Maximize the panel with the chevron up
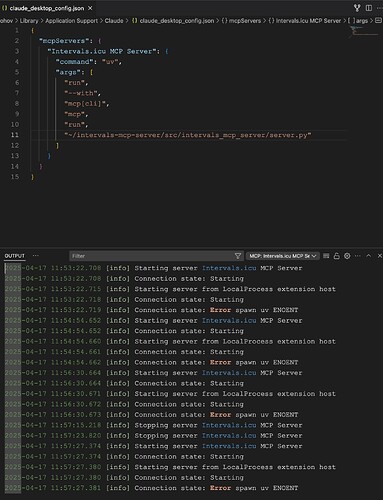Viewport: 383px width, 500px height. (x=368, y=256)
